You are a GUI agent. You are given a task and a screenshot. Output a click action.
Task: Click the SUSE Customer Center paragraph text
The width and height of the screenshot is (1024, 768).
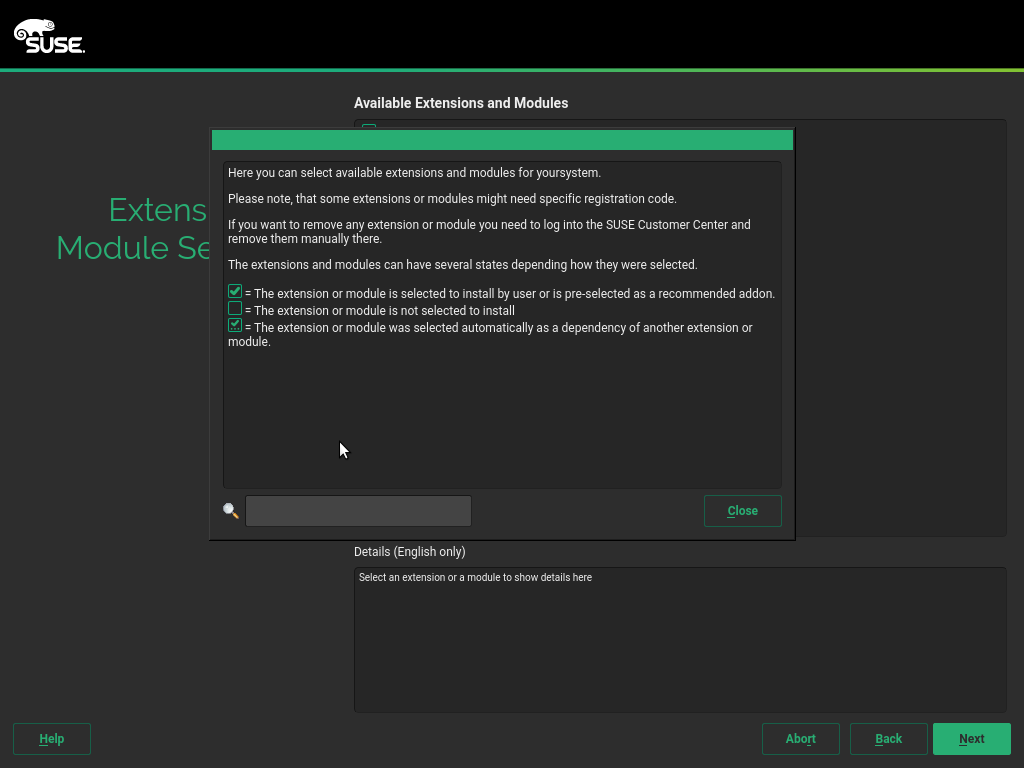tap(489, 231)
